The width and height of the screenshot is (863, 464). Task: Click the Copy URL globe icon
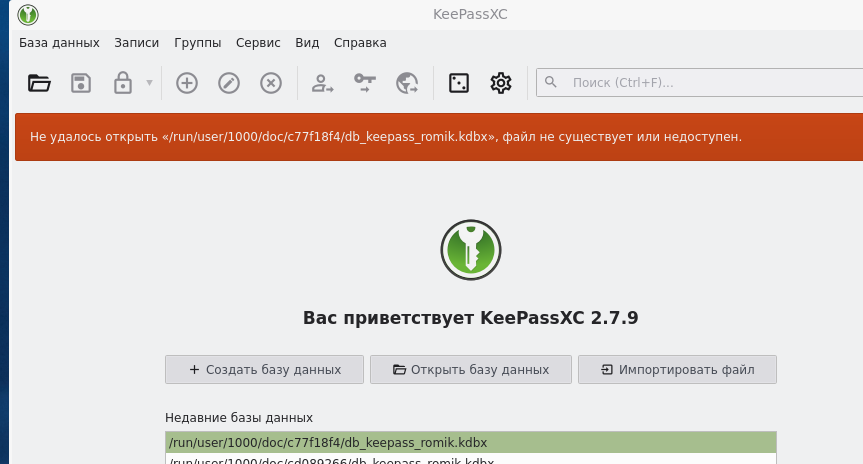click(407, 83)
